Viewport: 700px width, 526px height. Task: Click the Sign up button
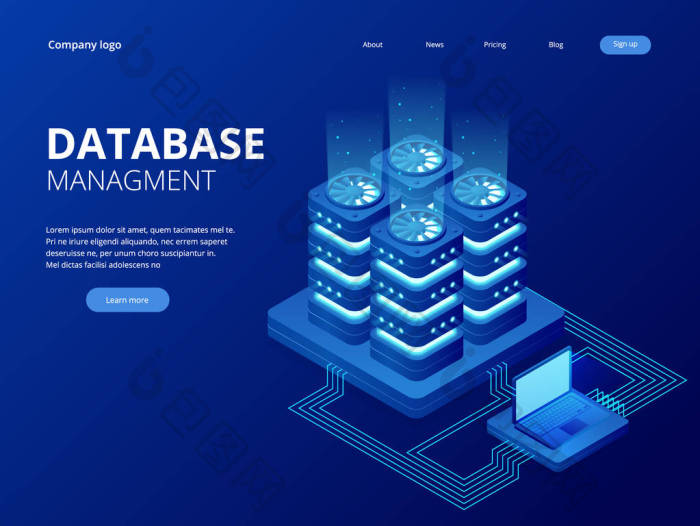pyautogui.click(x=625, y=45)
